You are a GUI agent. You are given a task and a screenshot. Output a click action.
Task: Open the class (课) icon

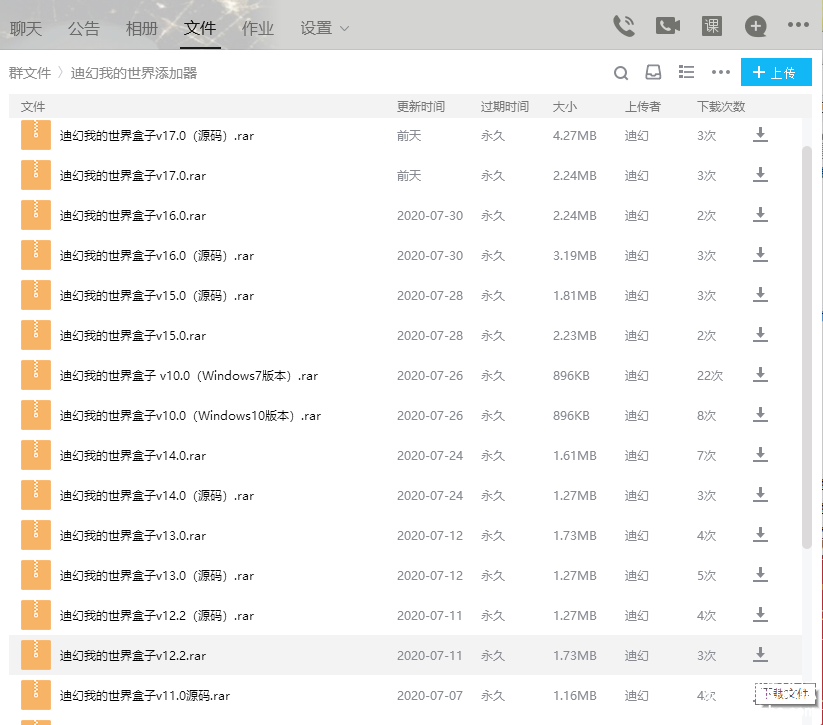tap(711, 26)
